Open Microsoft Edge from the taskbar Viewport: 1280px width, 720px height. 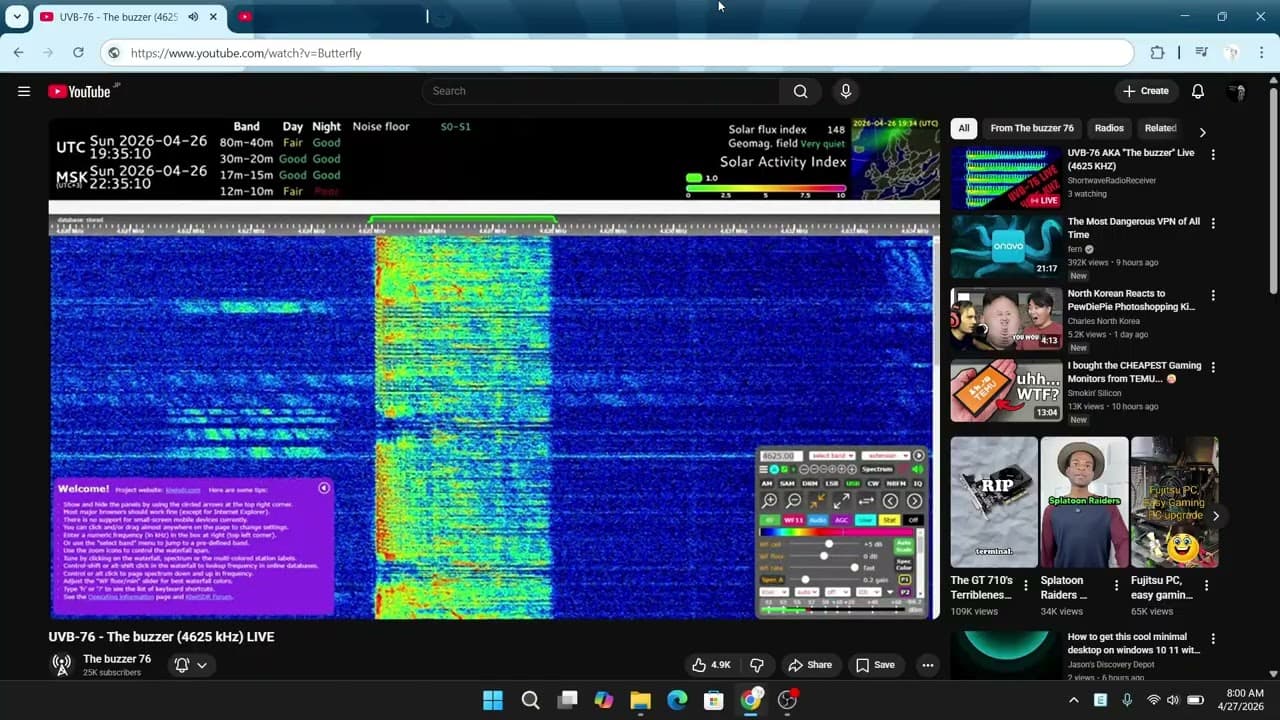(677, 700)
